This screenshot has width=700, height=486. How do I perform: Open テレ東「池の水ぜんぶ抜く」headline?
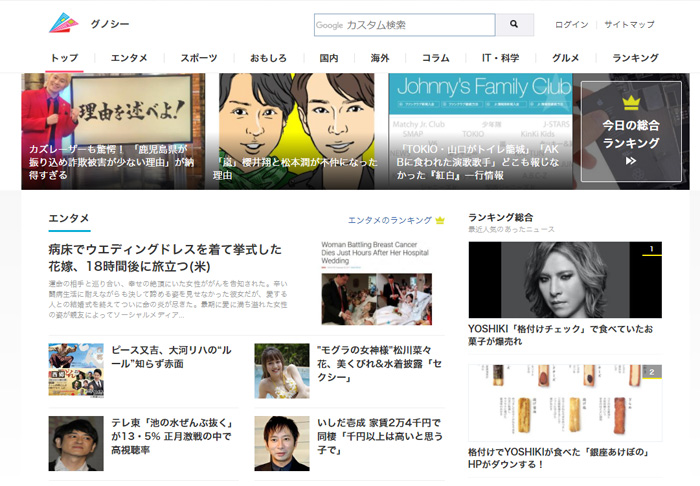(172, 436)
